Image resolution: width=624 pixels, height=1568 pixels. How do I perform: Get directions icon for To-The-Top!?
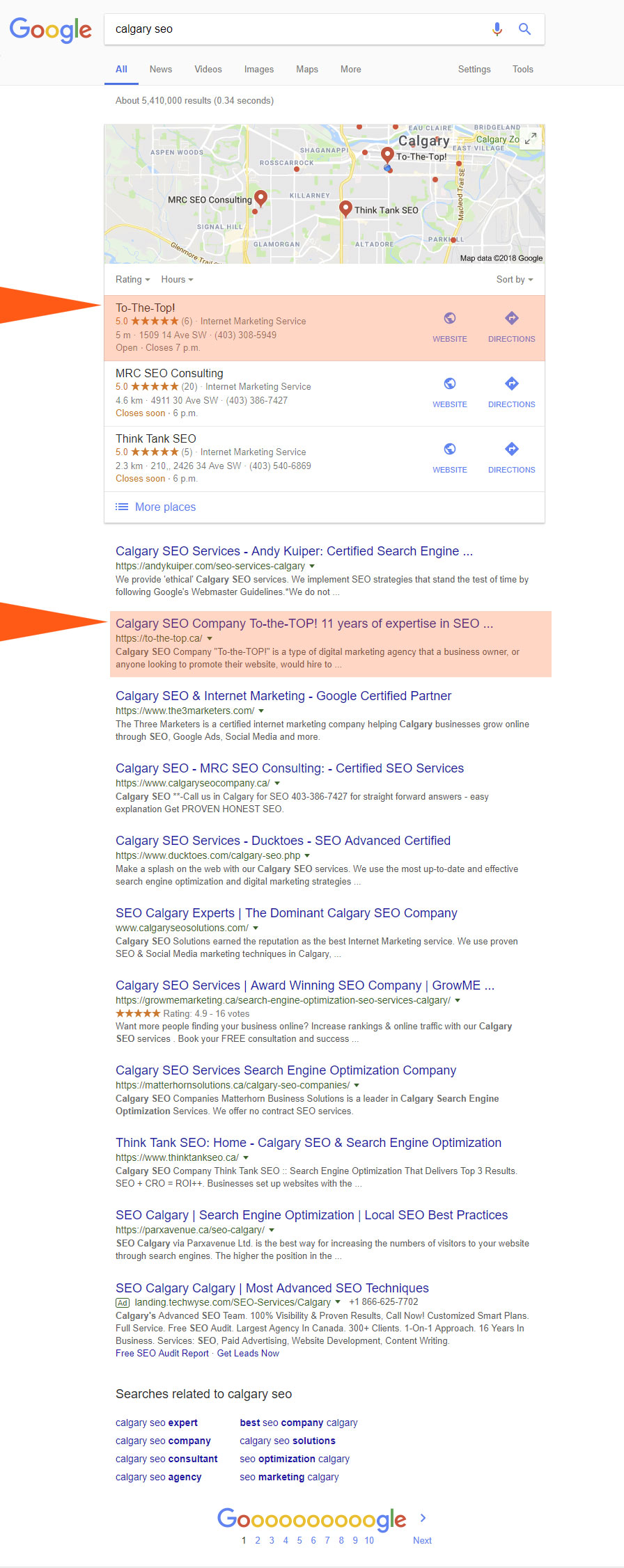click(512, 318)
